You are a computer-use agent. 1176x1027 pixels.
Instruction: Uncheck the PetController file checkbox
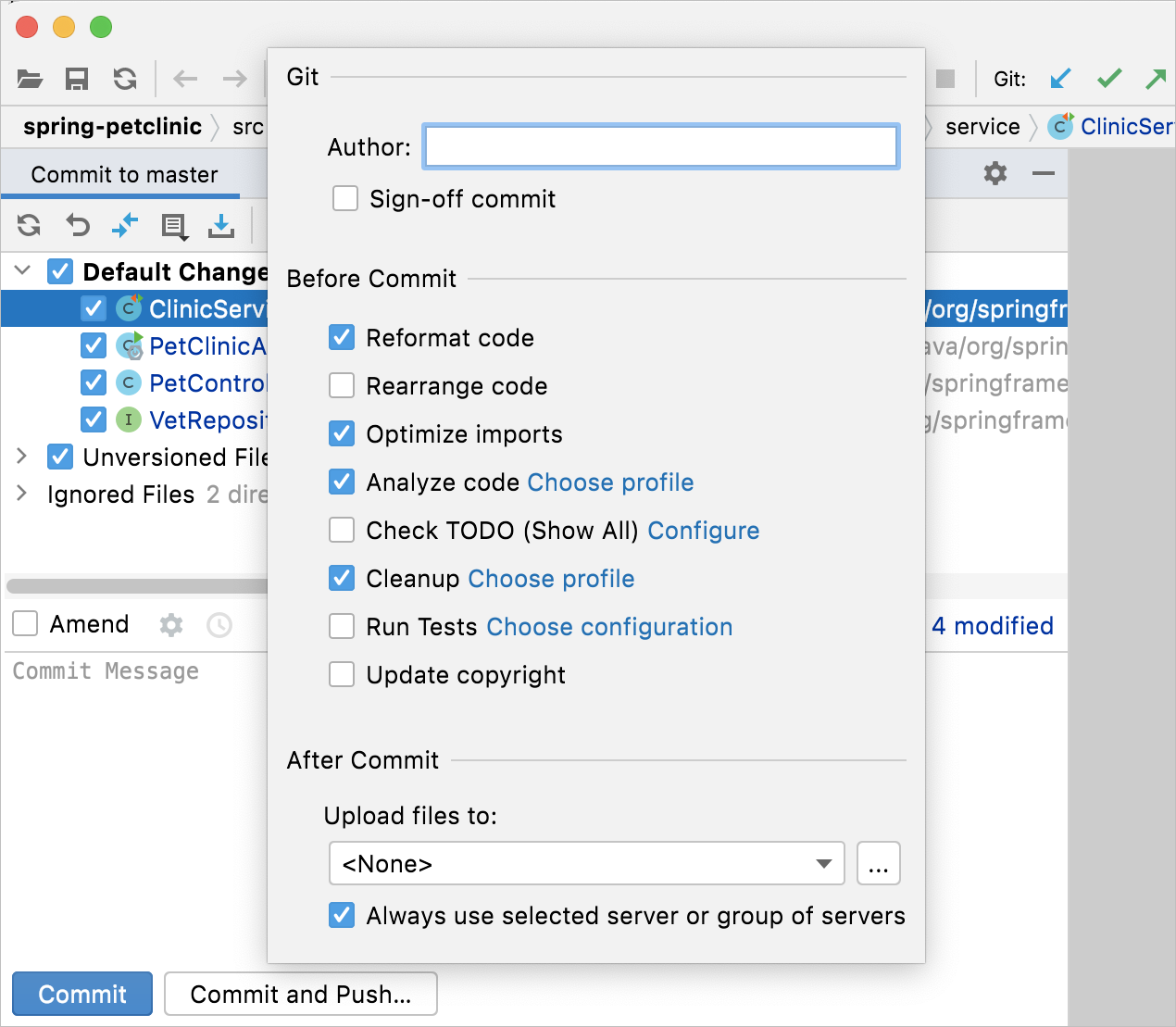pyautogui.click(x=94, y=382)
